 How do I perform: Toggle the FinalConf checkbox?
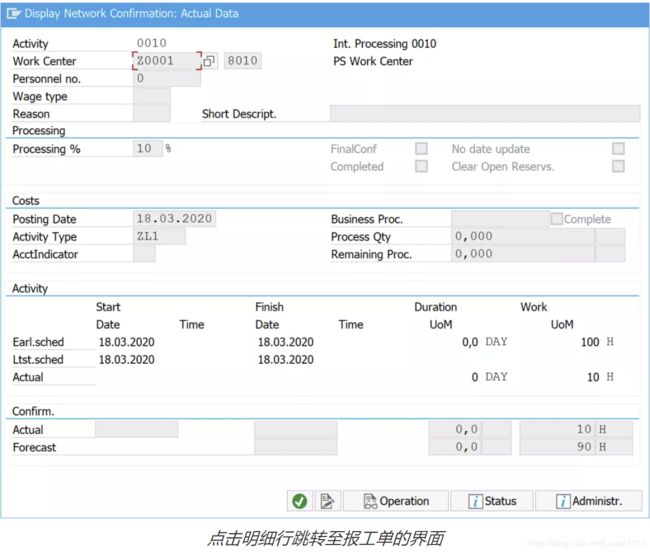coord(421,148)
